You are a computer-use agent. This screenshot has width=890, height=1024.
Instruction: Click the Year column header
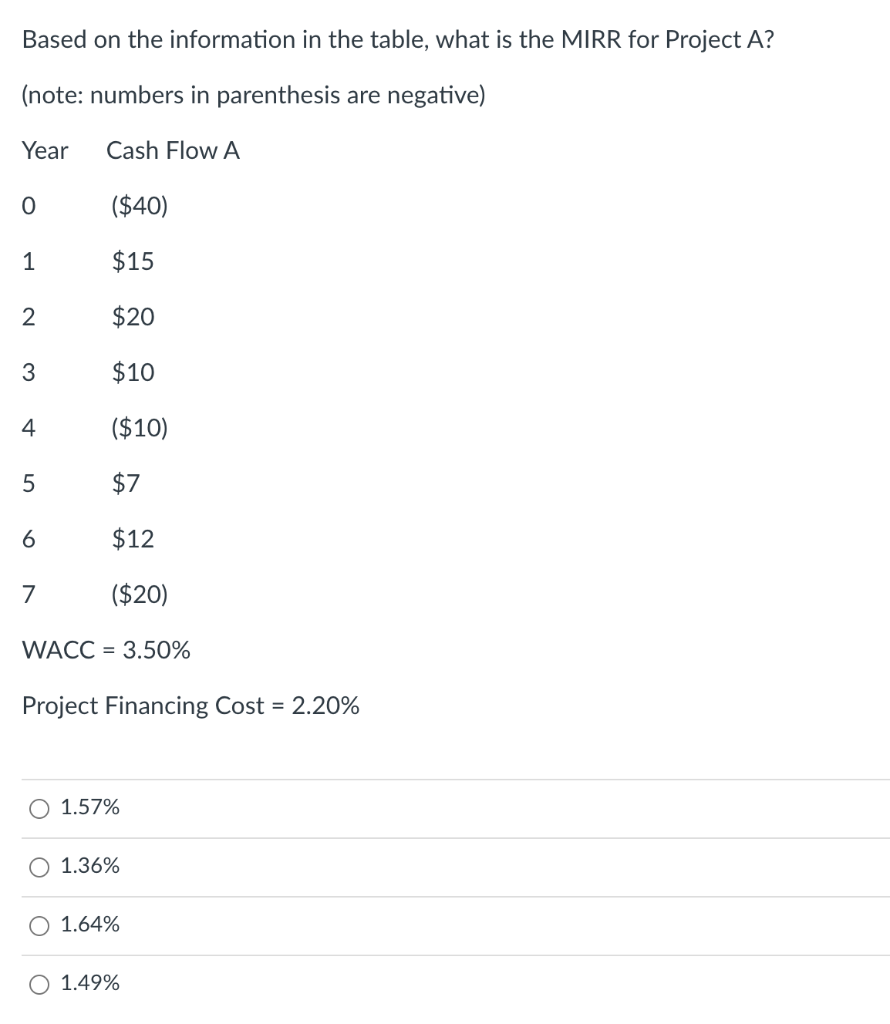[45, 150]
